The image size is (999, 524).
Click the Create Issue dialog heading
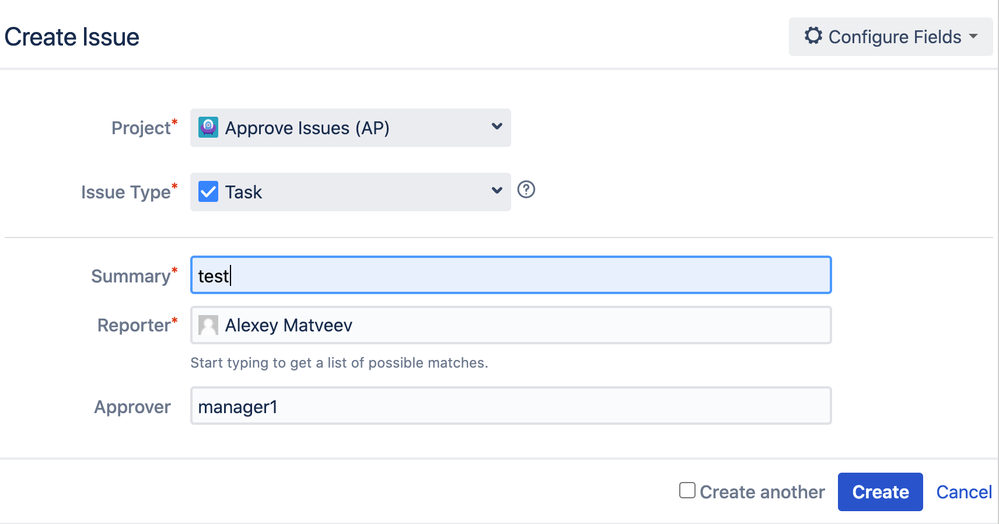[71, 37]
